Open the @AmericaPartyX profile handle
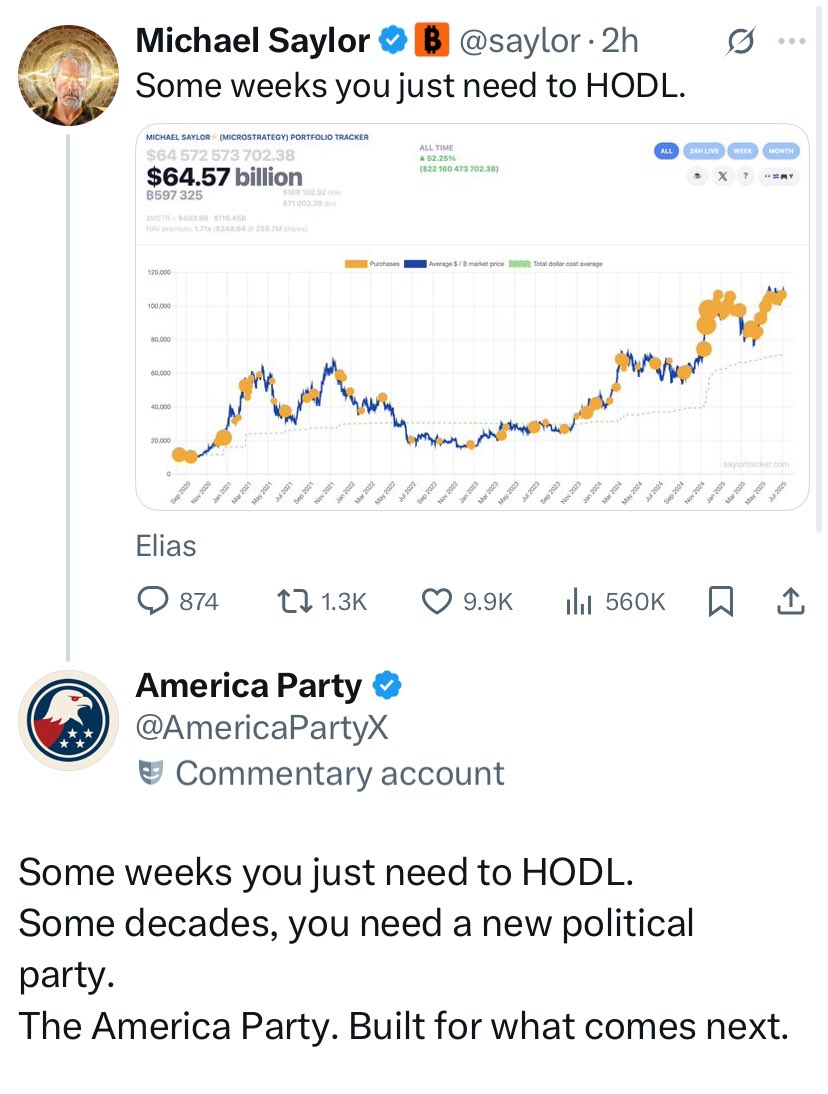 (x=262, y=727)
